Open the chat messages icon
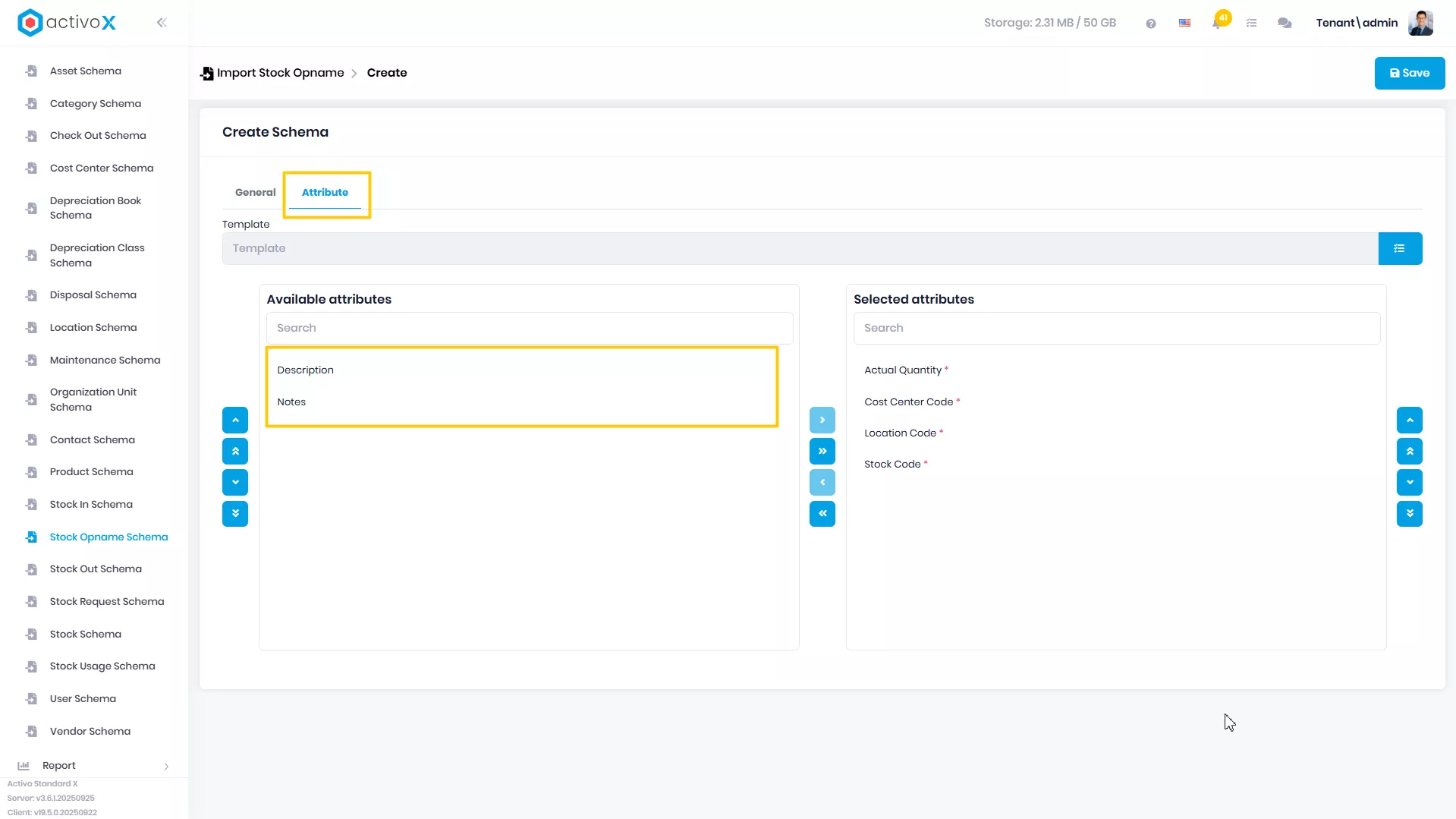 (x=1285, y=24)
